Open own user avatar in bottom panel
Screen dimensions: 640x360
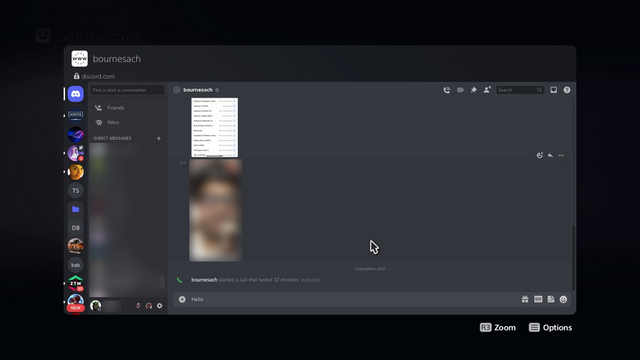pyautogui.click(x=96, y=306)
